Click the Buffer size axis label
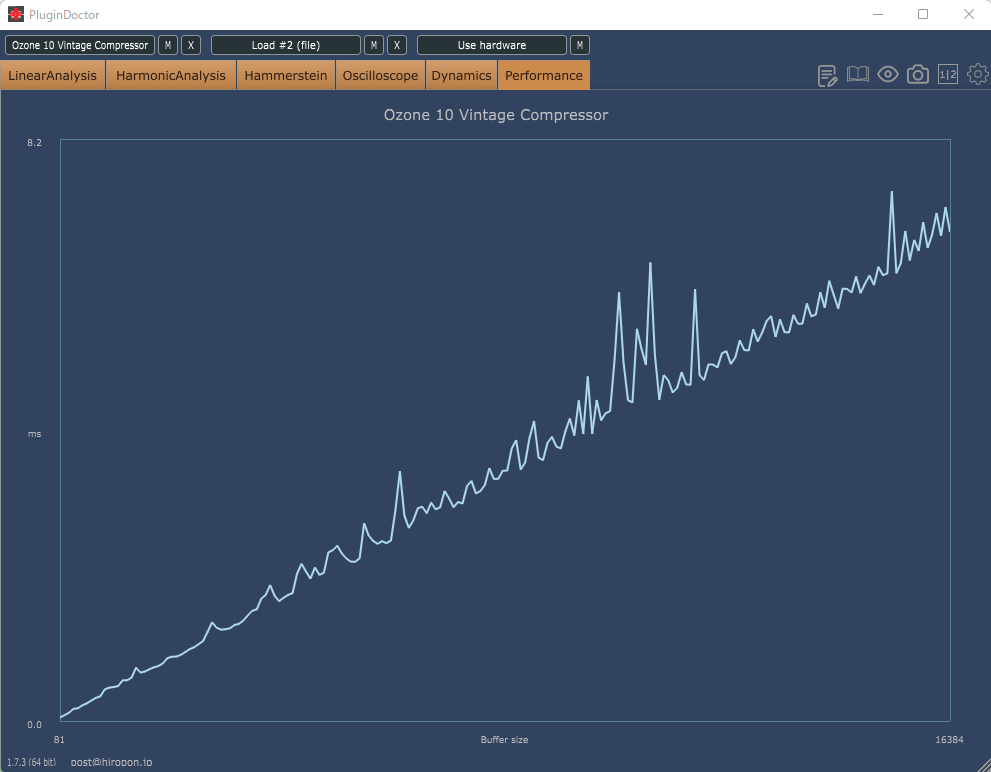 point(504,740)
